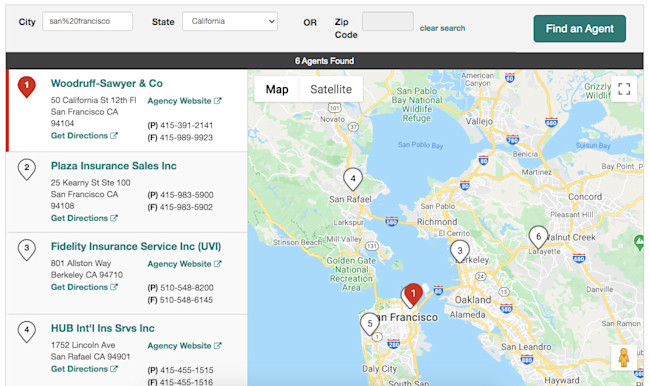Click the Concord label on the map
The width and height of the screenshot is (650, 386).
[585, 197]
